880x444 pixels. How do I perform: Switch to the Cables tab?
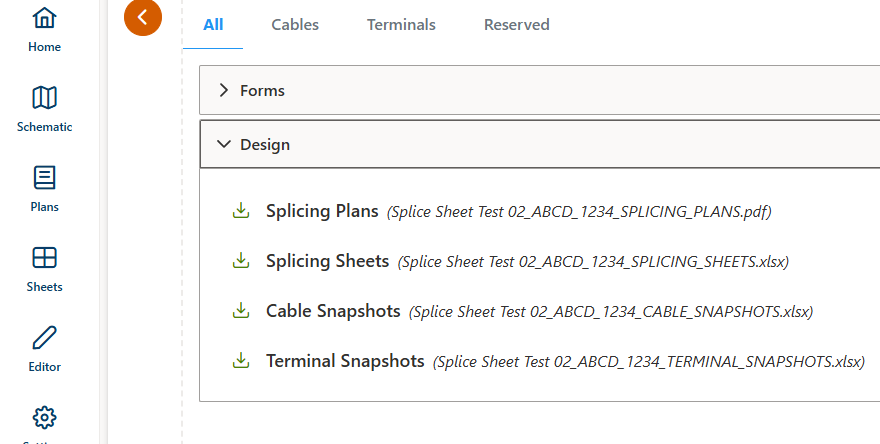tap(295, 25)
